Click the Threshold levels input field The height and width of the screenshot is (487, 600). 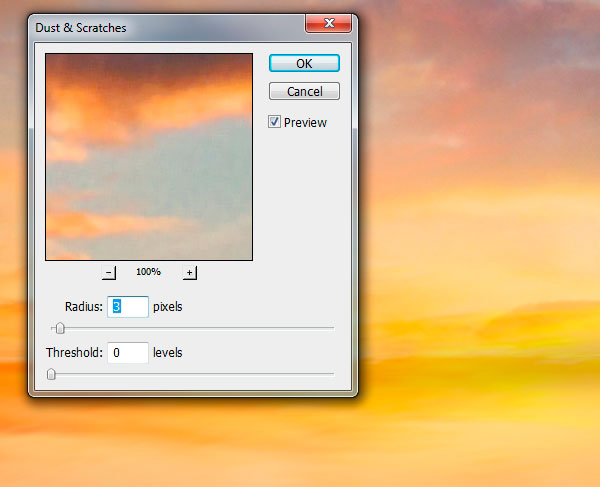pos(128,353)
